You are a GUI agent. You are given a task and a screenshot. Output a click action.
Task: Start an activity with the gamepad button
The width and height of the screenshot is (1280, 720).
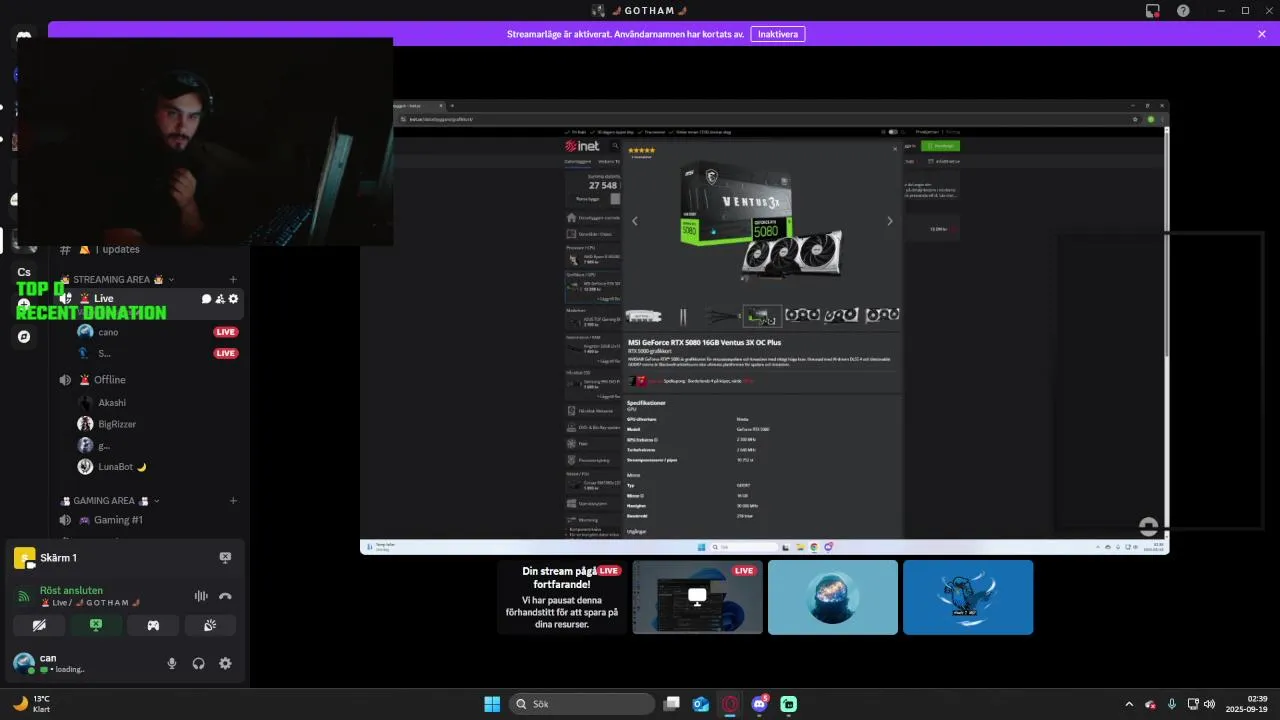[x=153, y=625]
